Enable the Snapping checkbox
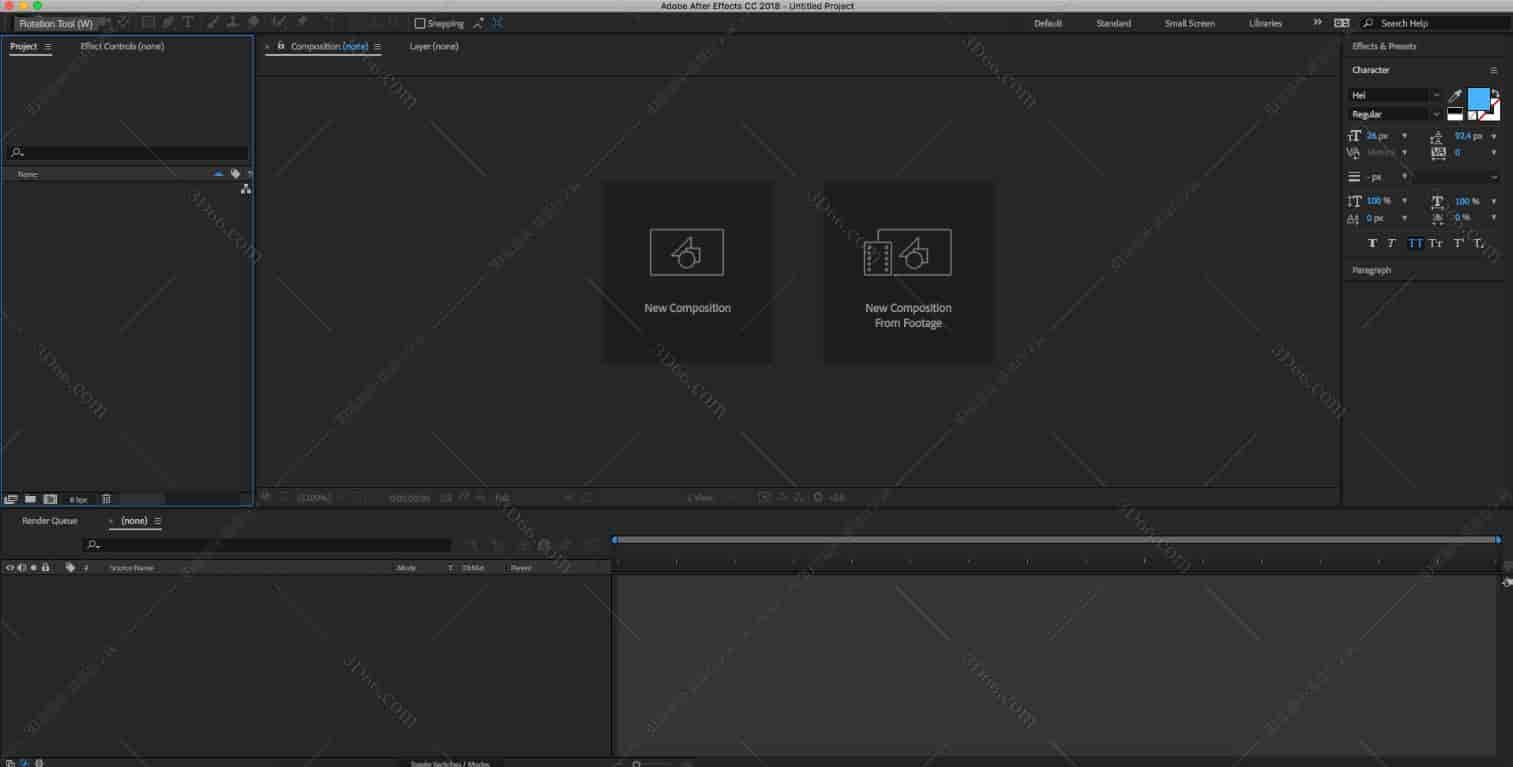This screenshot has height=767, width=1513. pyautogui.click(x=420, y=23)
